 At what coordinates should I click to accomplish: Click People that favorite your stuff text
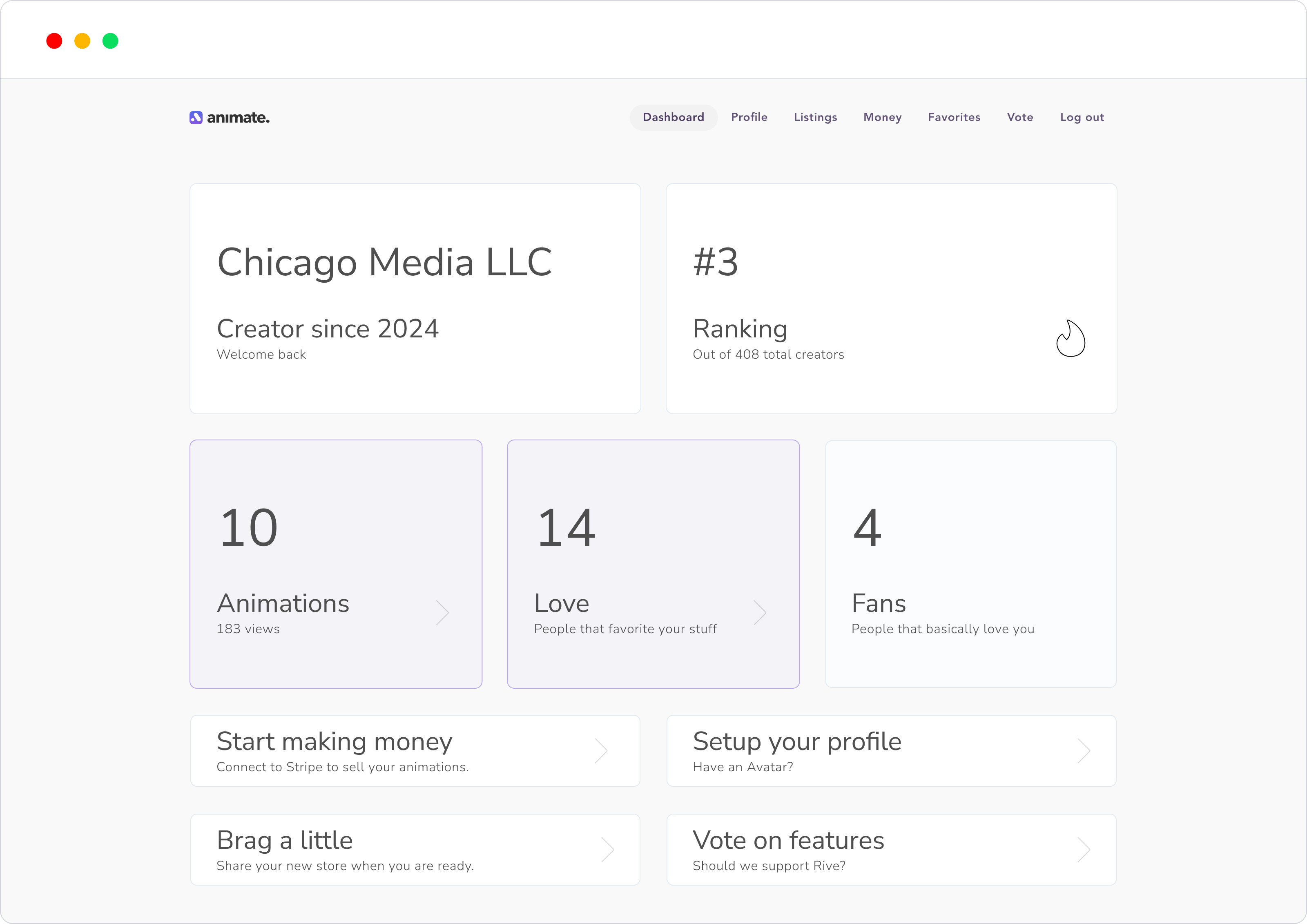[625, 629]
